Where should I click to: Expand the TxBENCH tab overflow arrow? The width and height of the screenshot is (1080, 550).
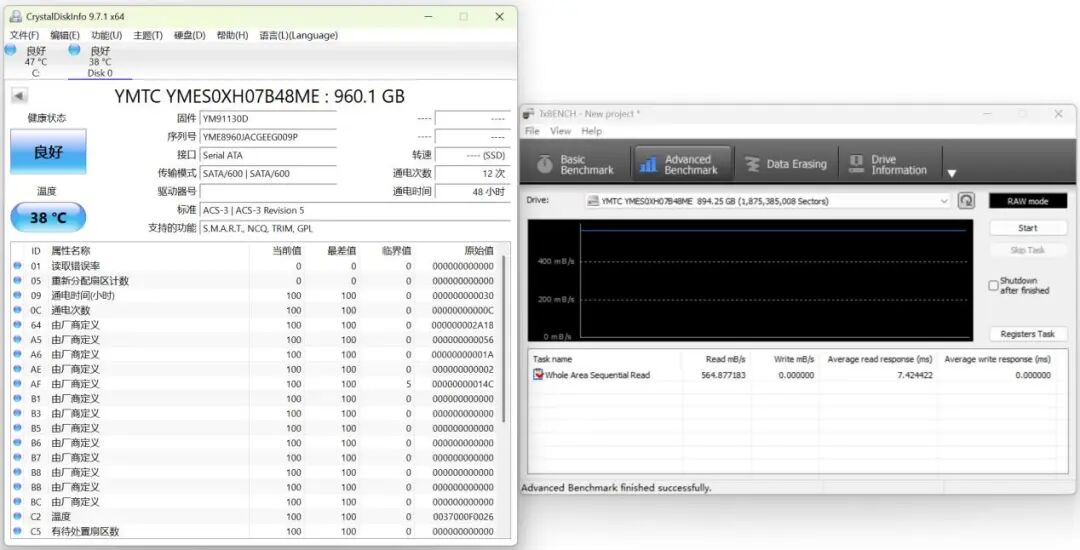pyautogui.click(x=951, y=173)
